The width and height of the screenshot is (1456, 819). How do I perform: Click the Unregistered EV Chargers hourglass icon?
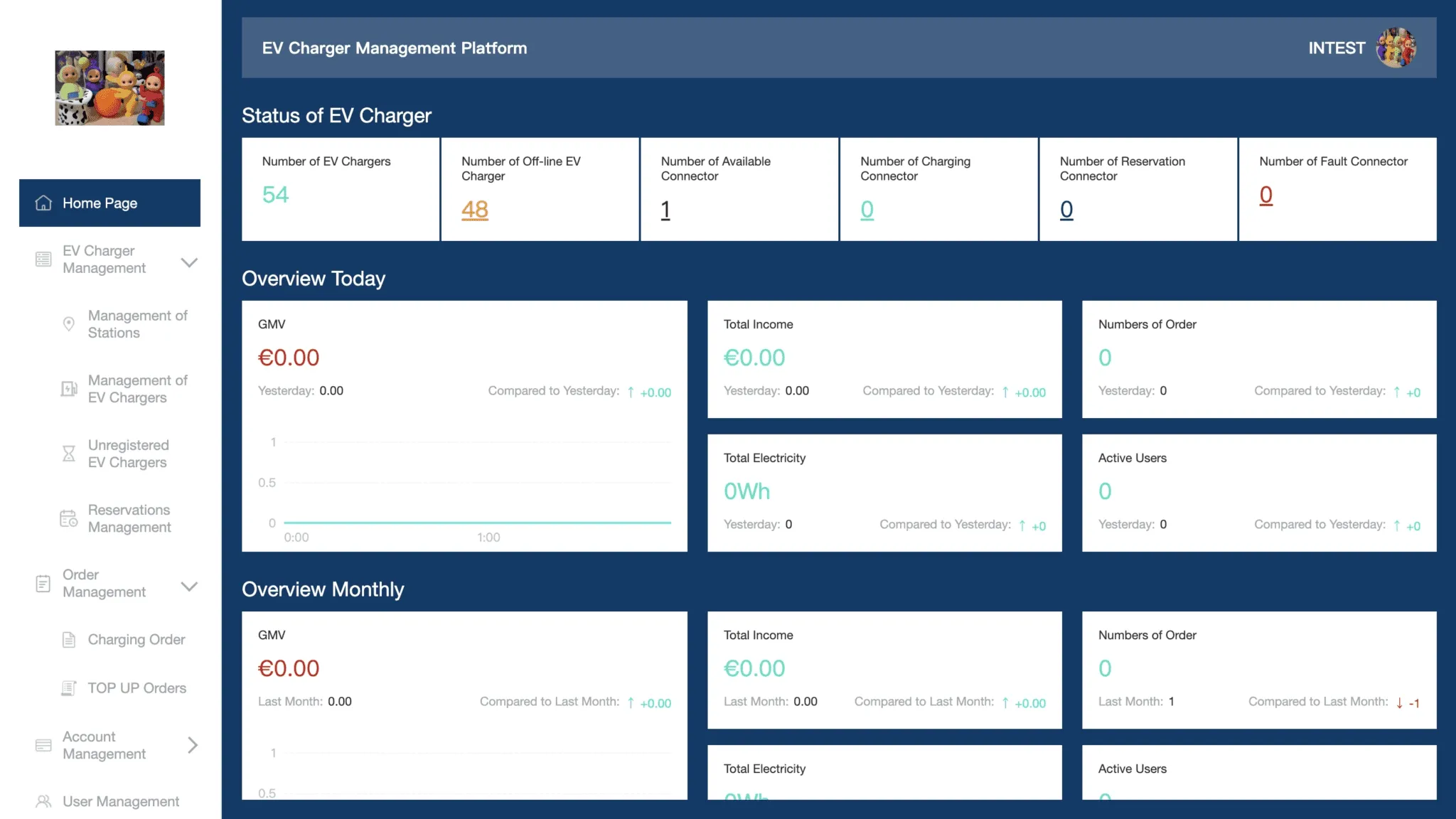point(69,454)
